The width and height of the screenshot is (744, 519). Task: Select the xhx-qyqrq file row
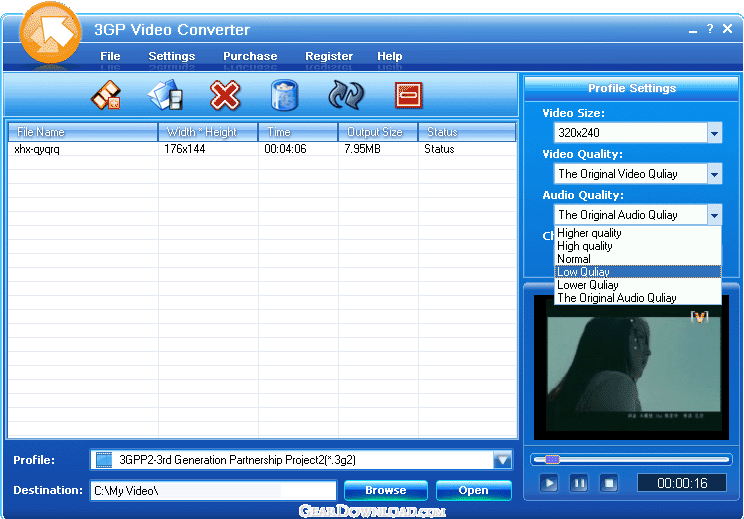point(262,149)
